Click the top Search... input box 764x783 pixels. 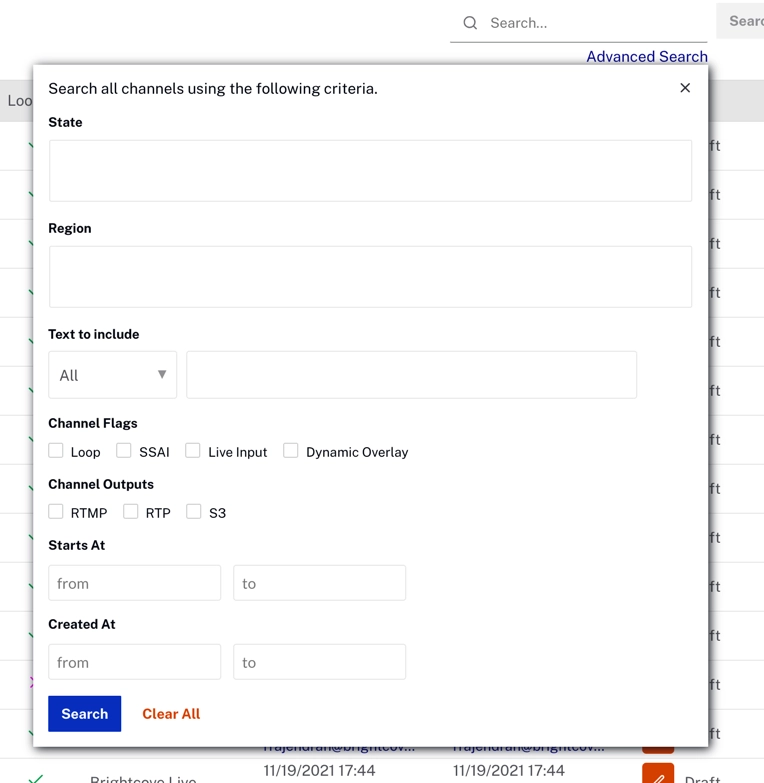[x=590, y=23]
